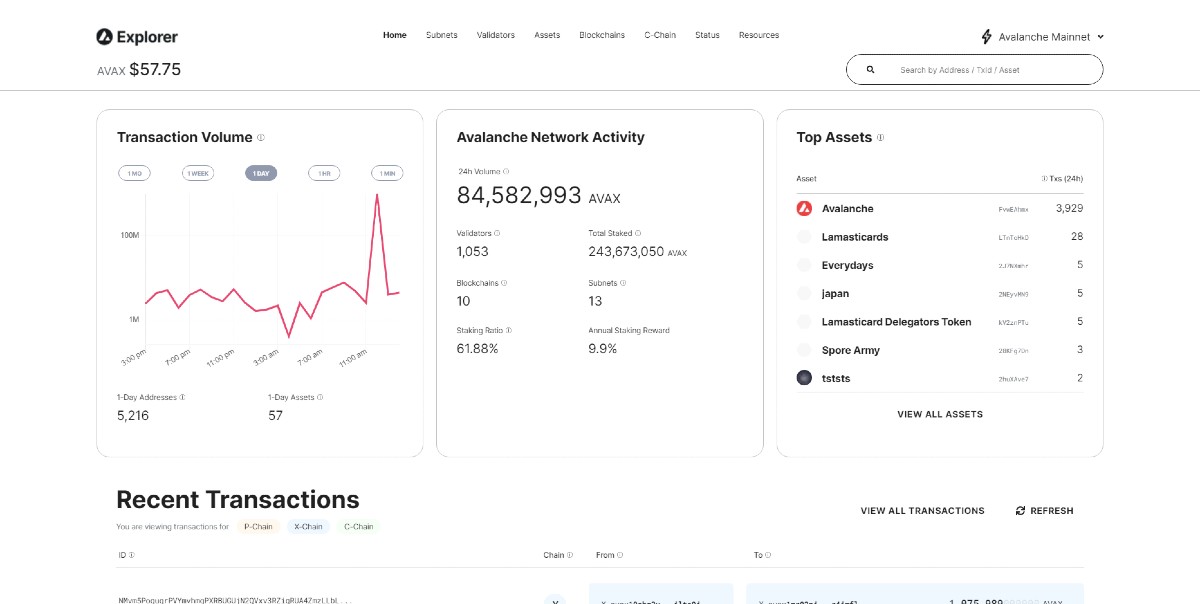The image size is (1200, 604).
Task: Open Lamasticard Delegators Token asset name
Action: pos(897,322)
